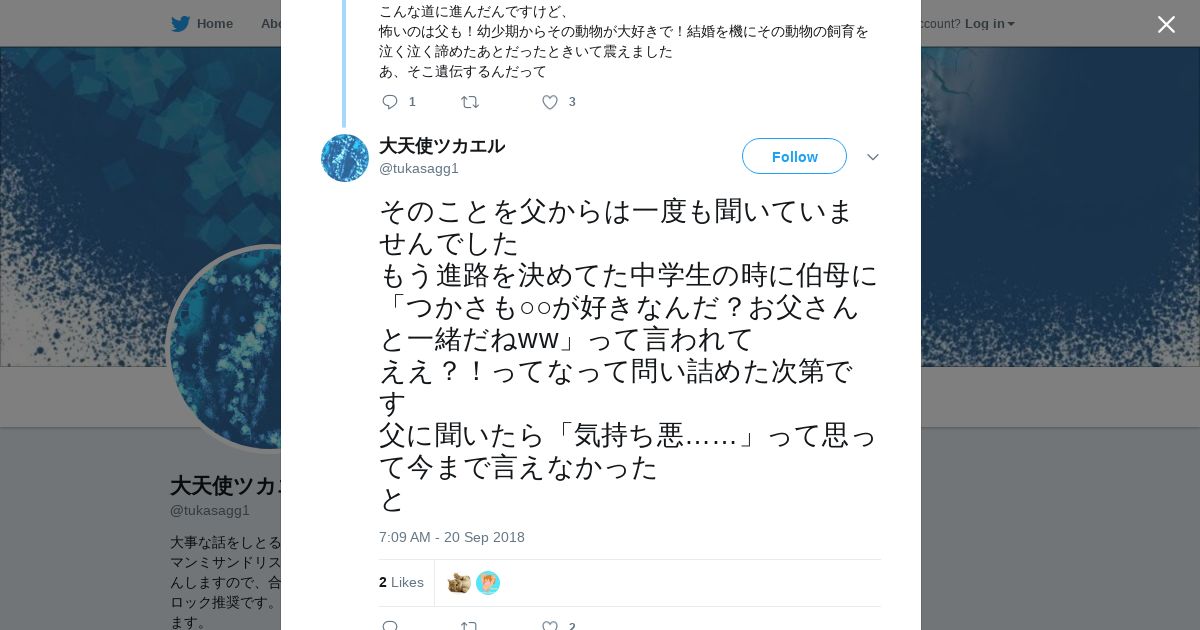This screenshot has height=630, width=1200.
Task: Open the 大天使ツカエル display name link
Action: point(442,146)
